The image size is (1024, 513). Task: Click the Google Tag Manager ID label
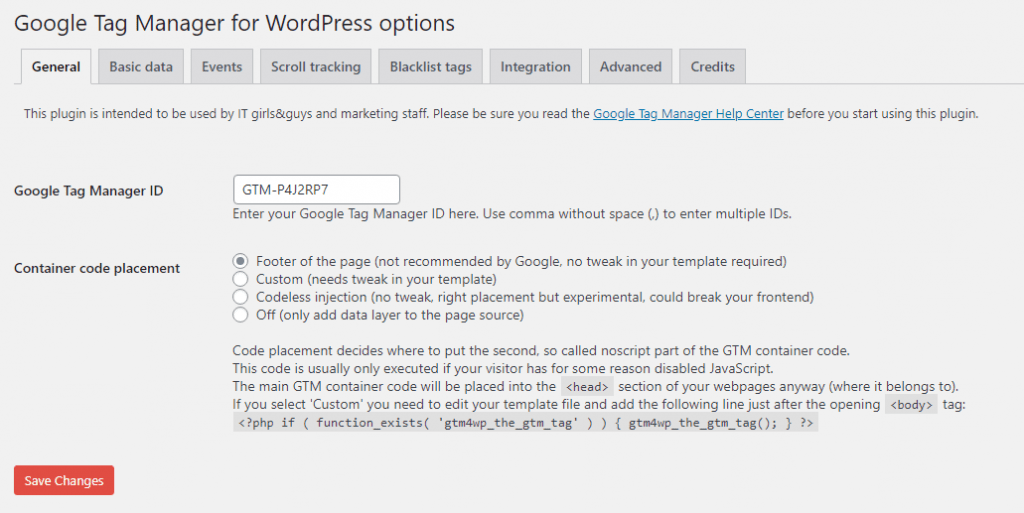click(x=89, y=191)
